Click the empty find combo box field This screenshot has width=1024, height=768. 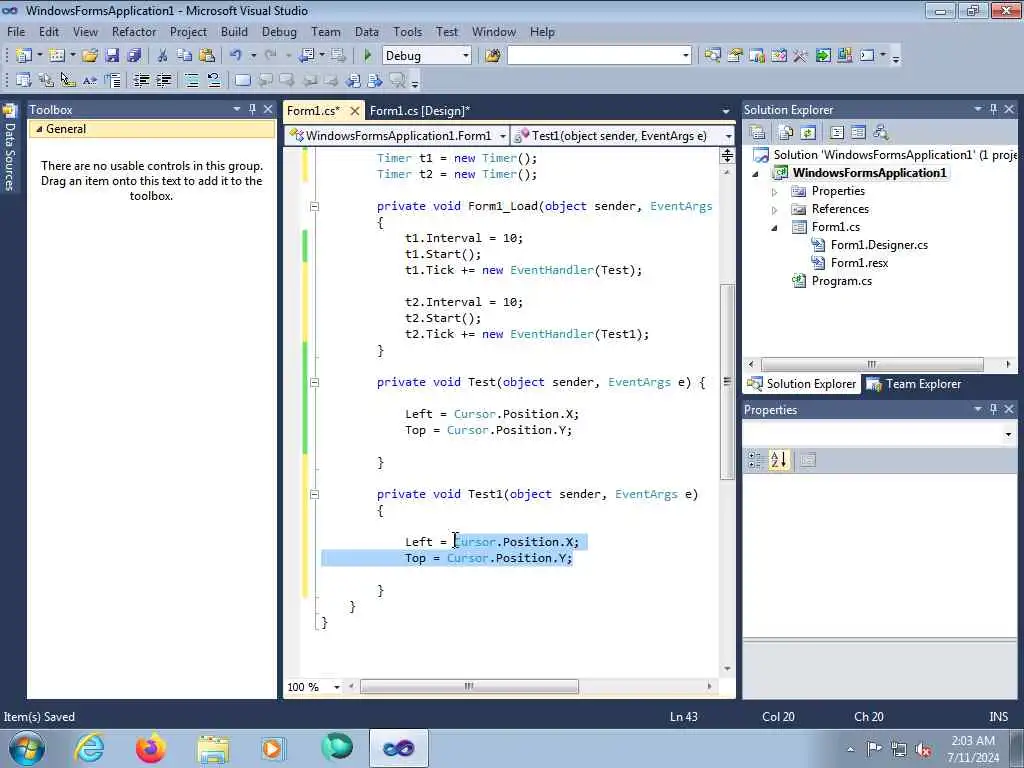(593, 56)
